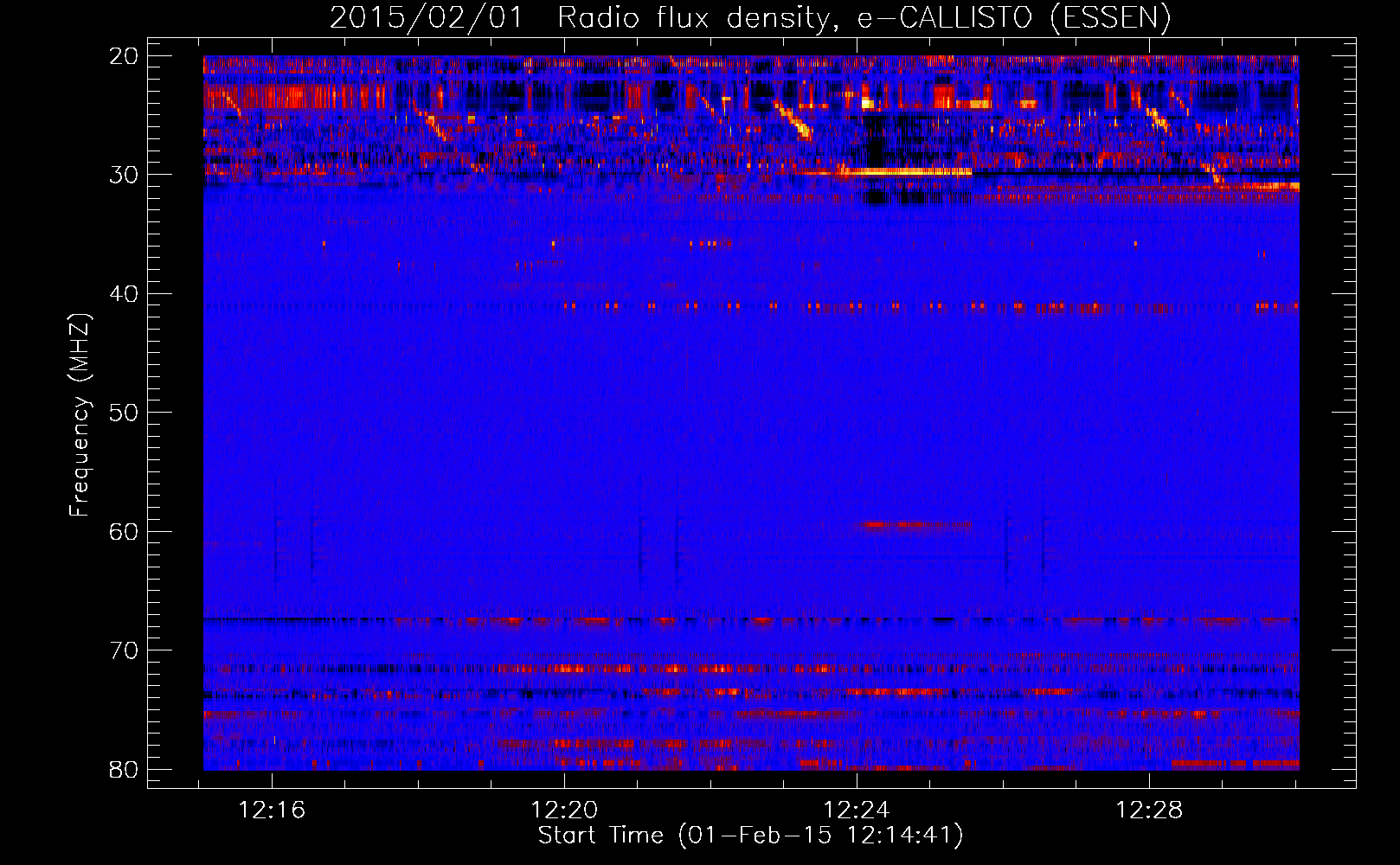
Task: Click the bright yellow burst near 30 MHz at 12:24
Action: tap(904, 171)
